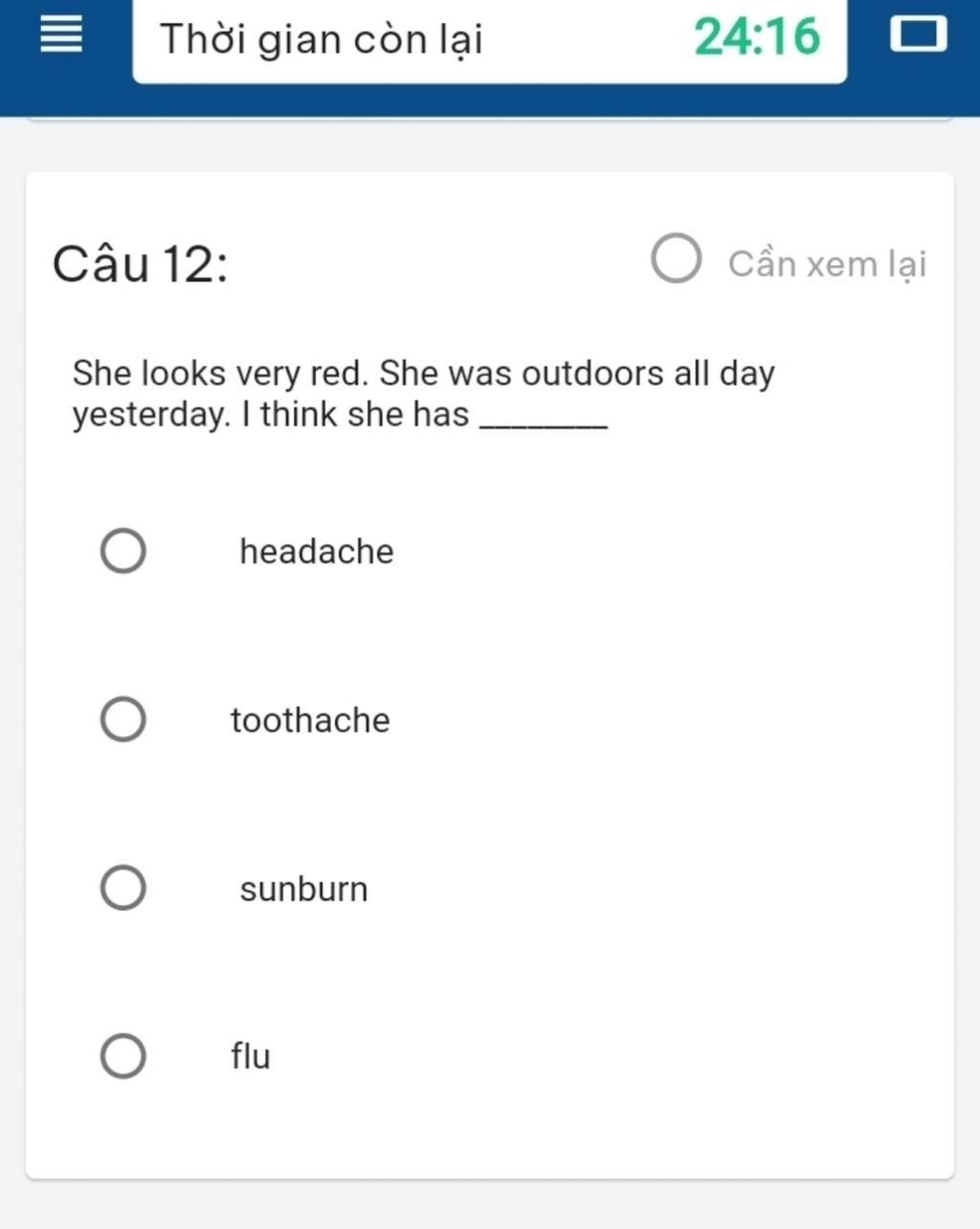Click the 'Thời gian còn lại' label
Viewport: 980px width, 1229px height.
[x=322, y=39]
